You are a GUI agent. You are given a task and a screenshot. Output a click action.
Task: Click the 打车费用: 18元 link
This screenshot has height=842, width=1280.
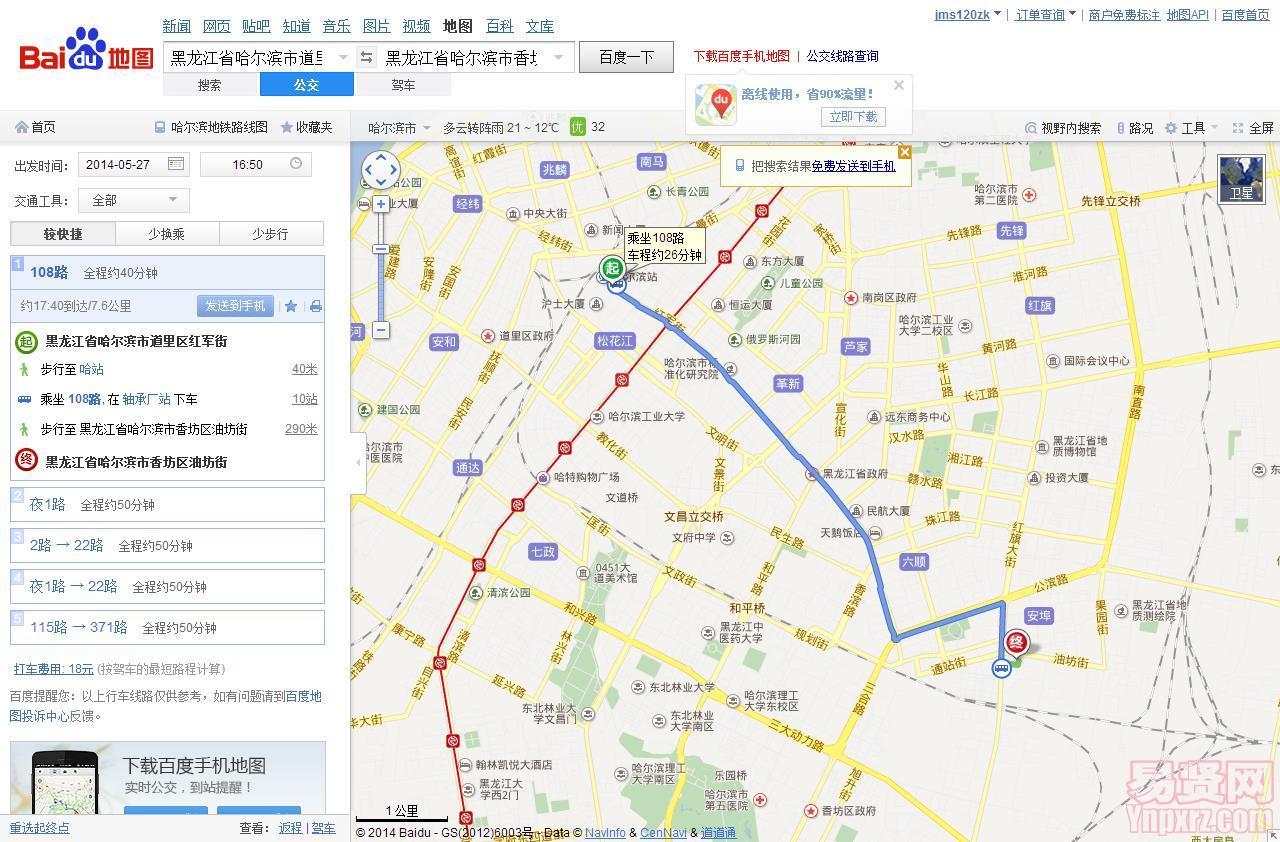coord(53,669)
